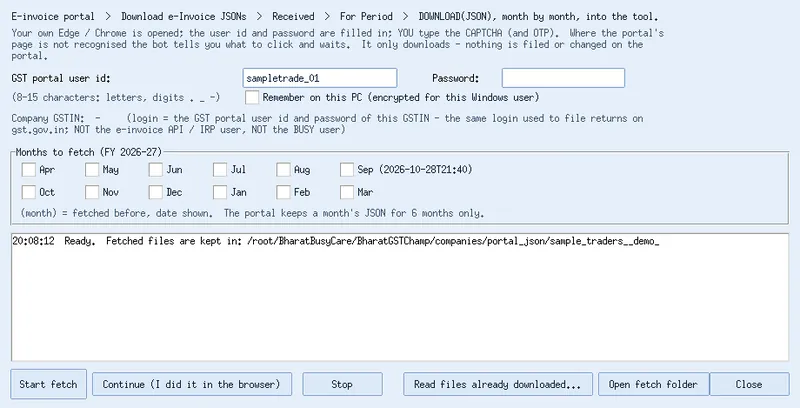Tick the Jan month checkbox
800x408 pixels.
(x=220, y=192)
